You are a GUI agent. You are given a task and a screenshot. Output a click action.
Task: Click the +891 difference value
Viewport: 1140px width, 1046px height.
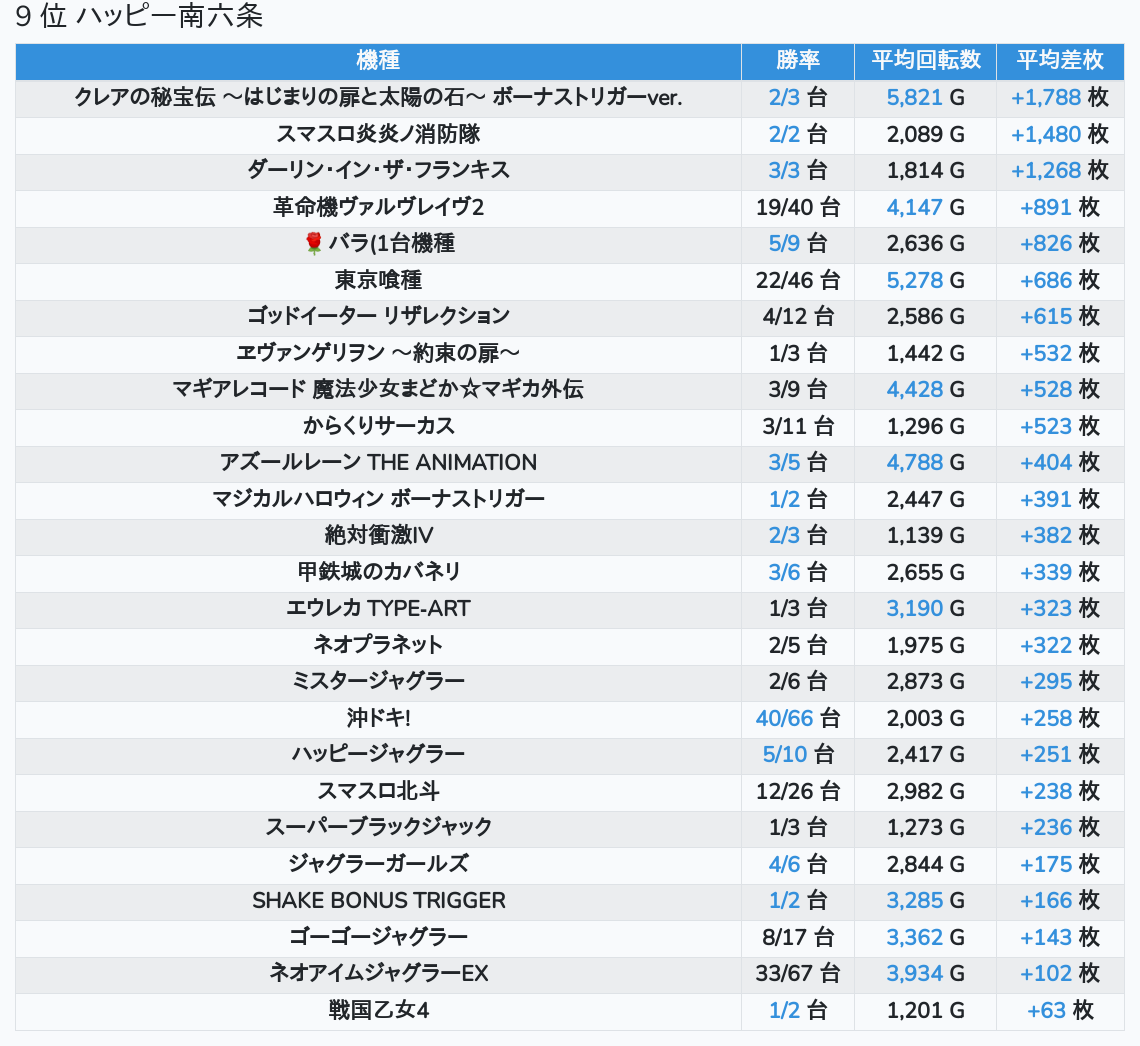click(1046, 207)
